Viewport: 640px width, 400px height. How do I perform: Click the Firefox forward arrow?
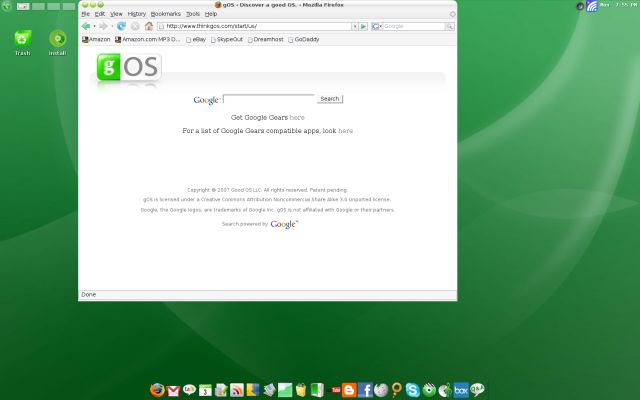103,26
